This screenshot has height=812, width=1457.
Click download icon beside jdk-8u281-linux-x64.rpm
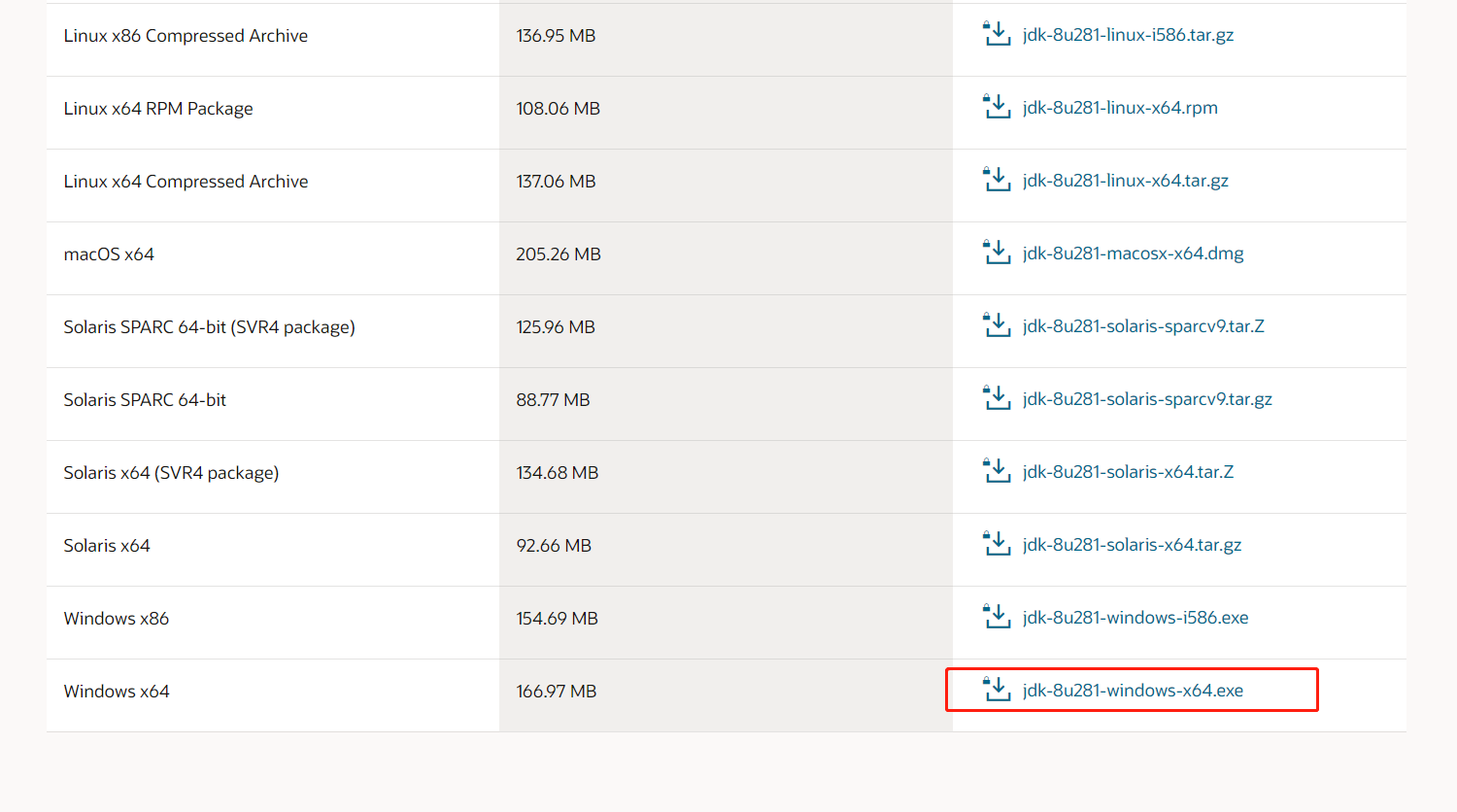[997, 107]
